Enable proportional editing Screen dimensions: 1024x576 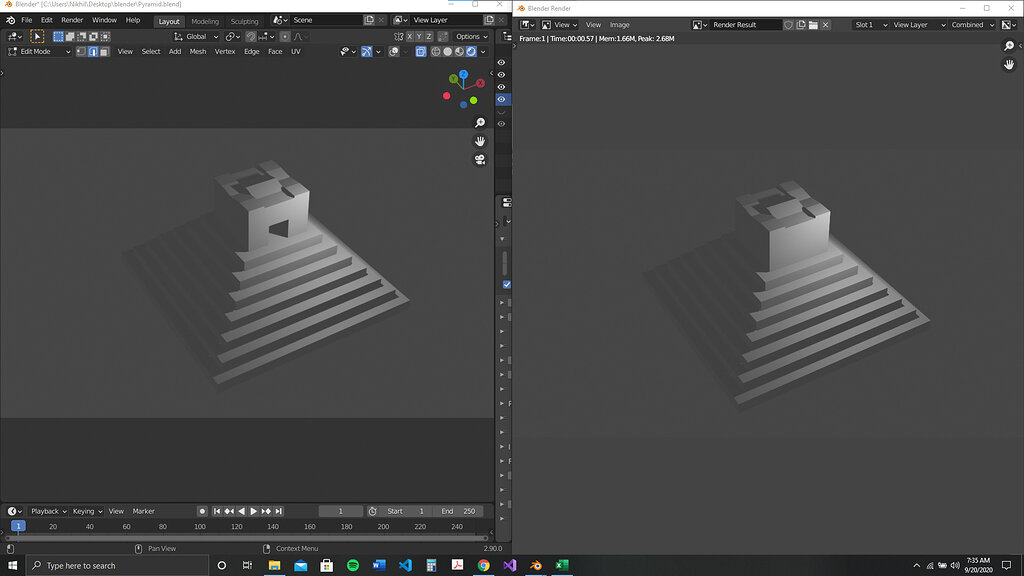pyautogui.click(x=285, y=37)
